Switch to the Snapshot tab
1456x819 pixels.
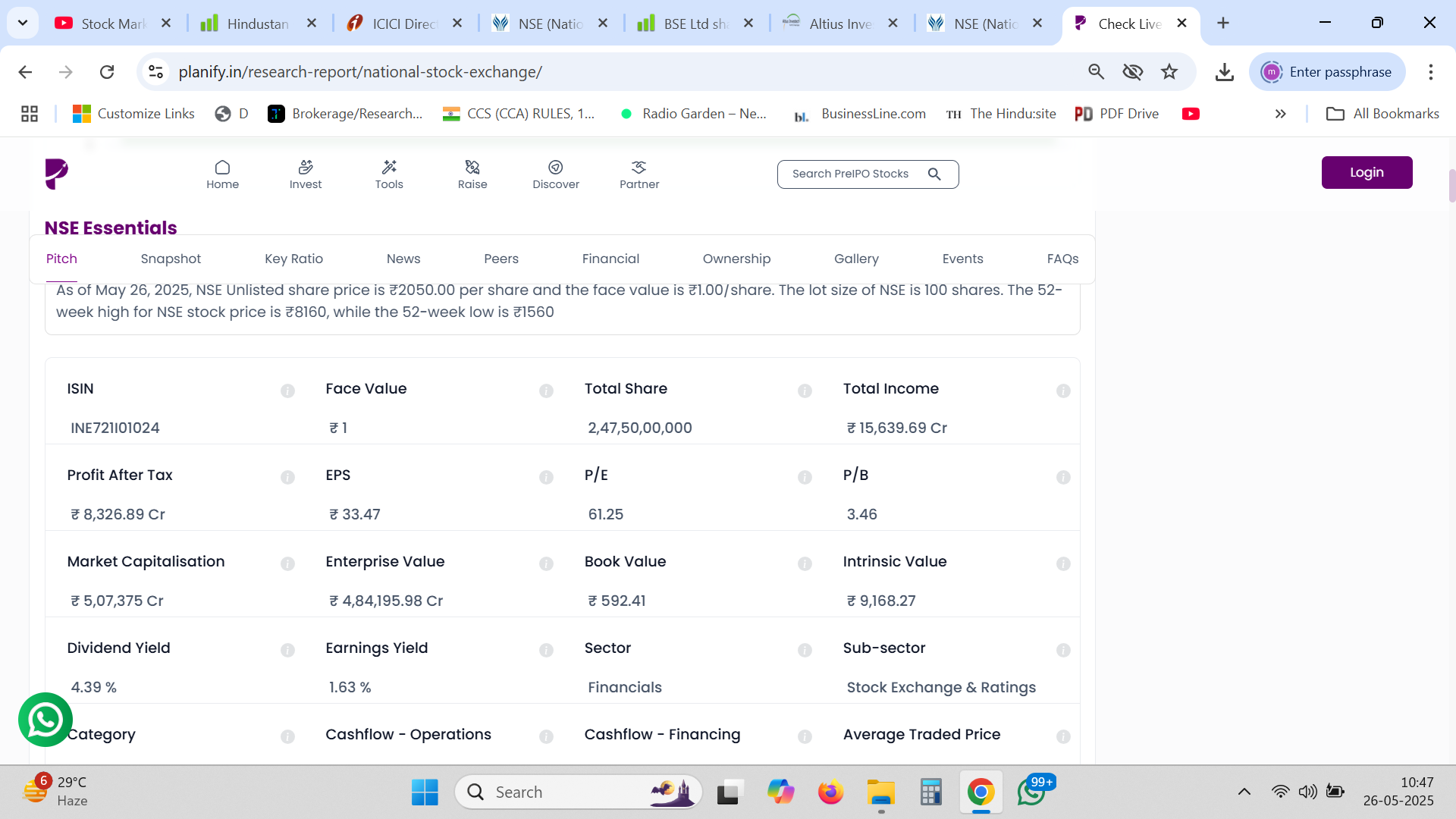point(171,259)
